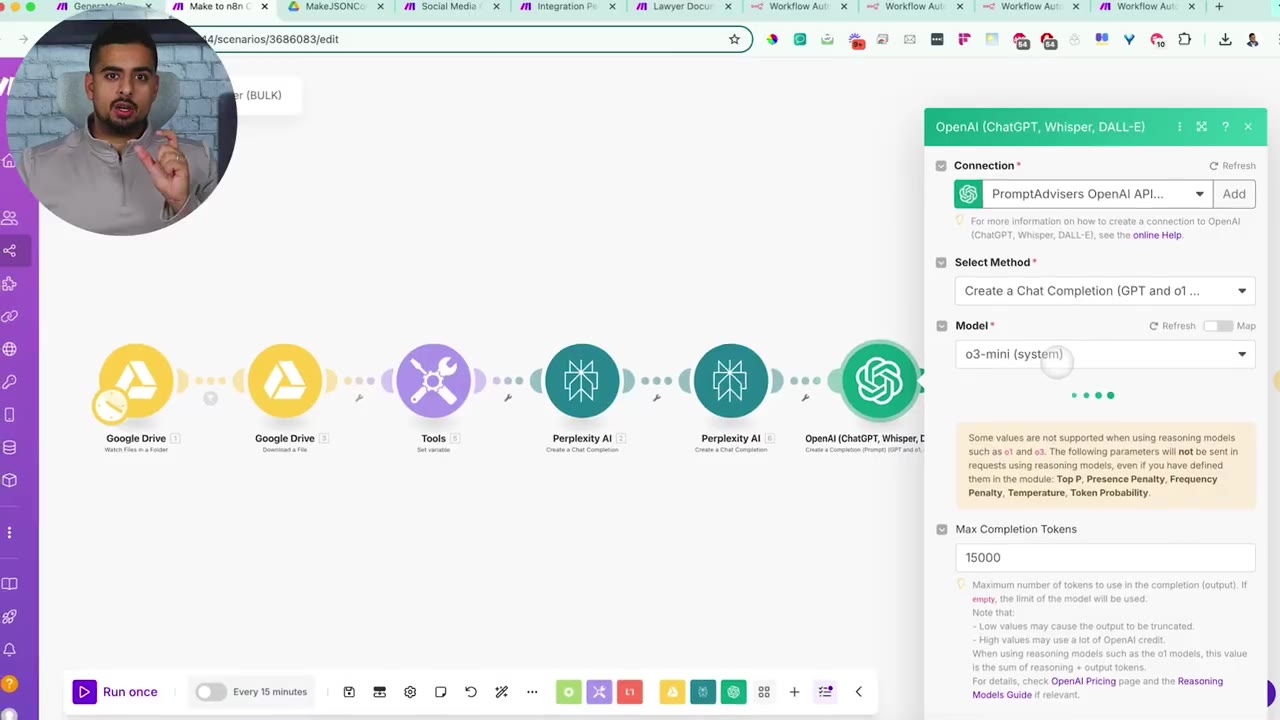Select the first Google Drive Watch Files module
1280x720 pixels.
click(136, 380)
